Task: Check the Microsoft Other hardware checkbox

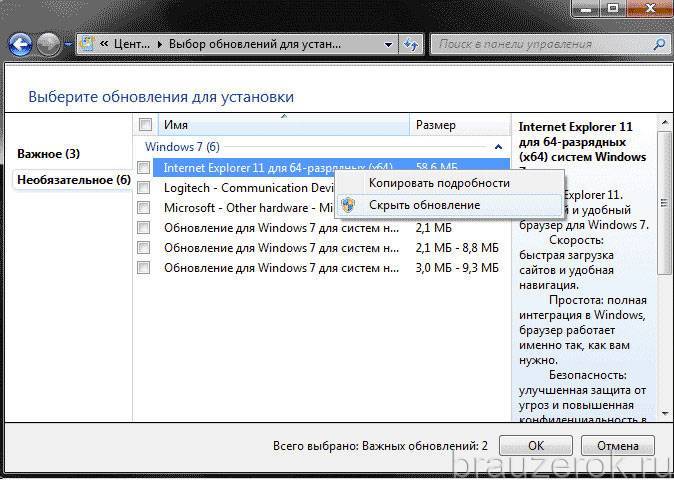Action: [144, 208]
